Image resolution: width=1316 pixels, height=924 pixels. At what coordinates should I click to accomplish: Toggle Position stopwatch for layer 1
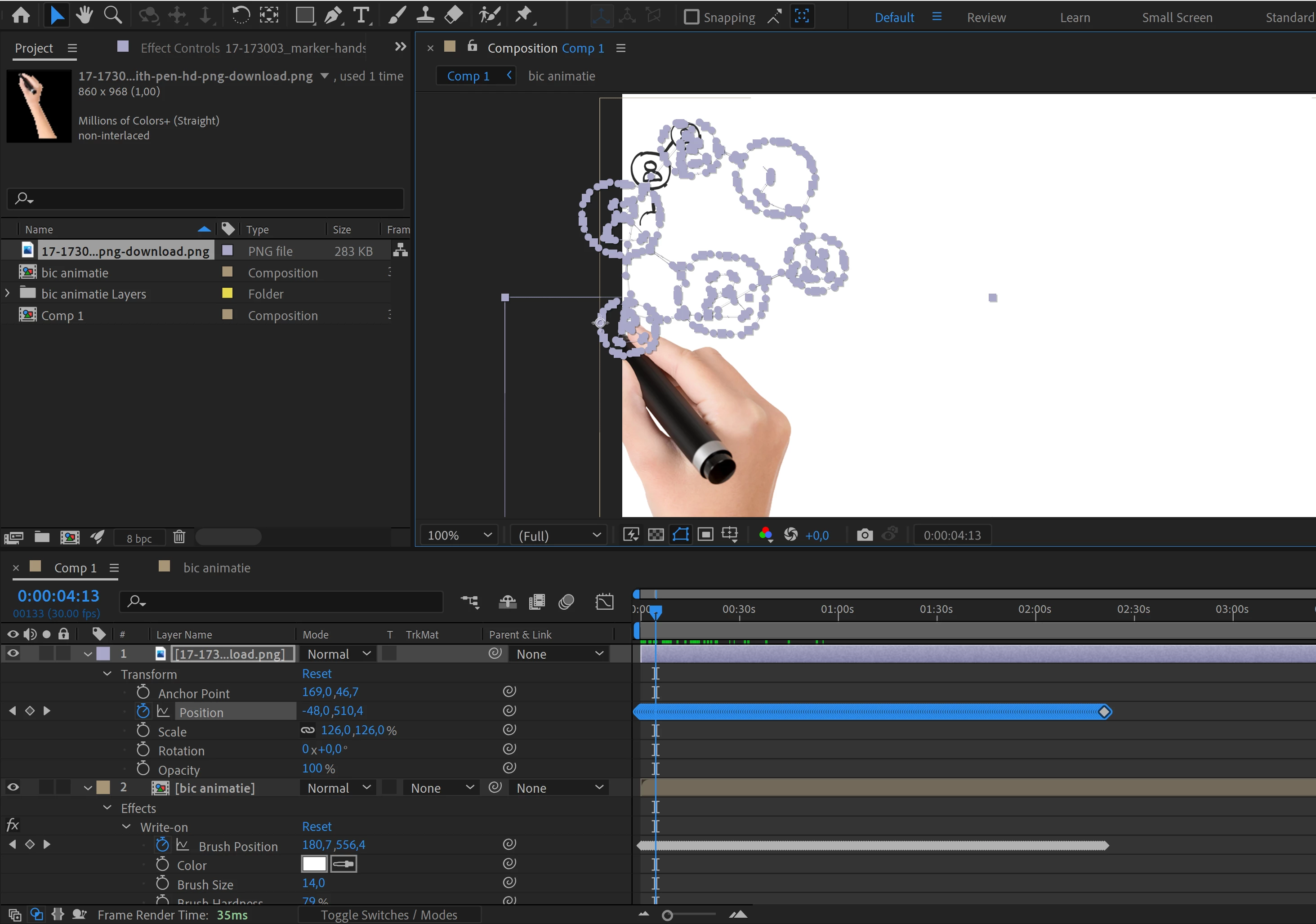click(143, 711)
